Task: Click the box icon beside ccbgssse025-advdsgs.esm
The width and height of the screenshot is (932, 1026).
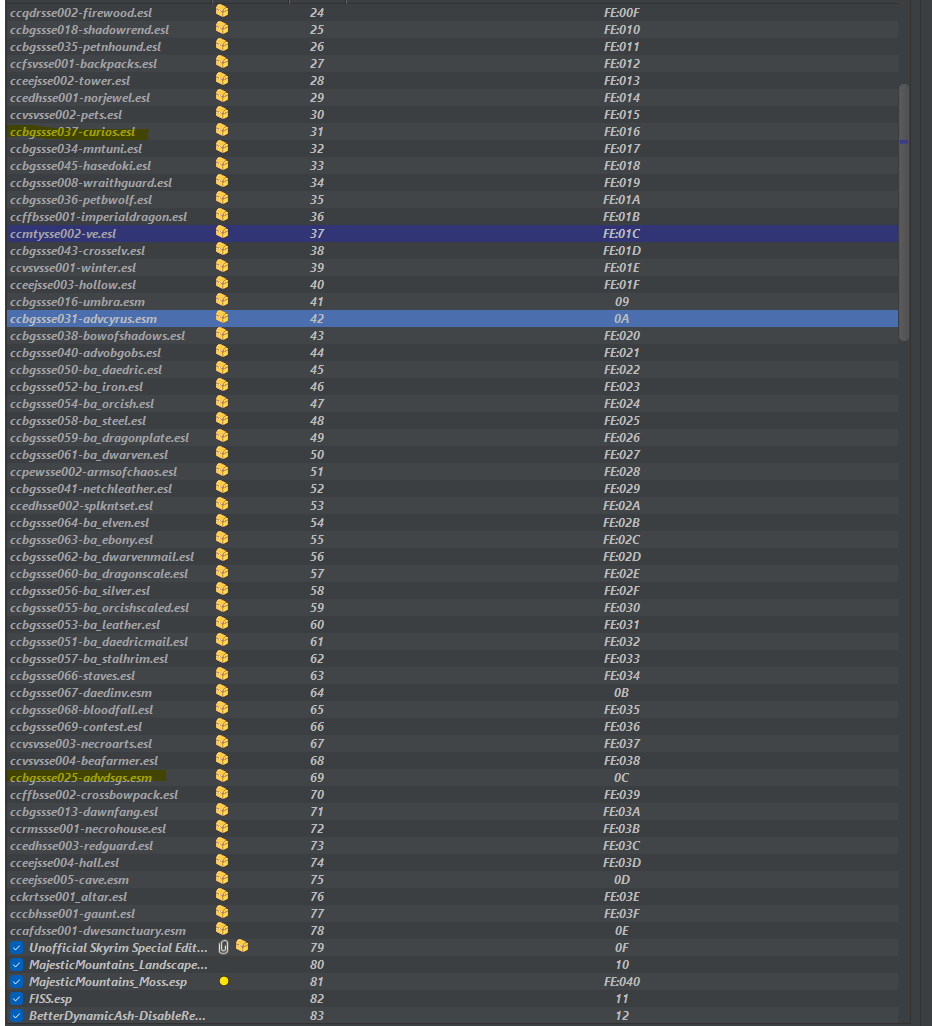Action: [x=222, y=777]
